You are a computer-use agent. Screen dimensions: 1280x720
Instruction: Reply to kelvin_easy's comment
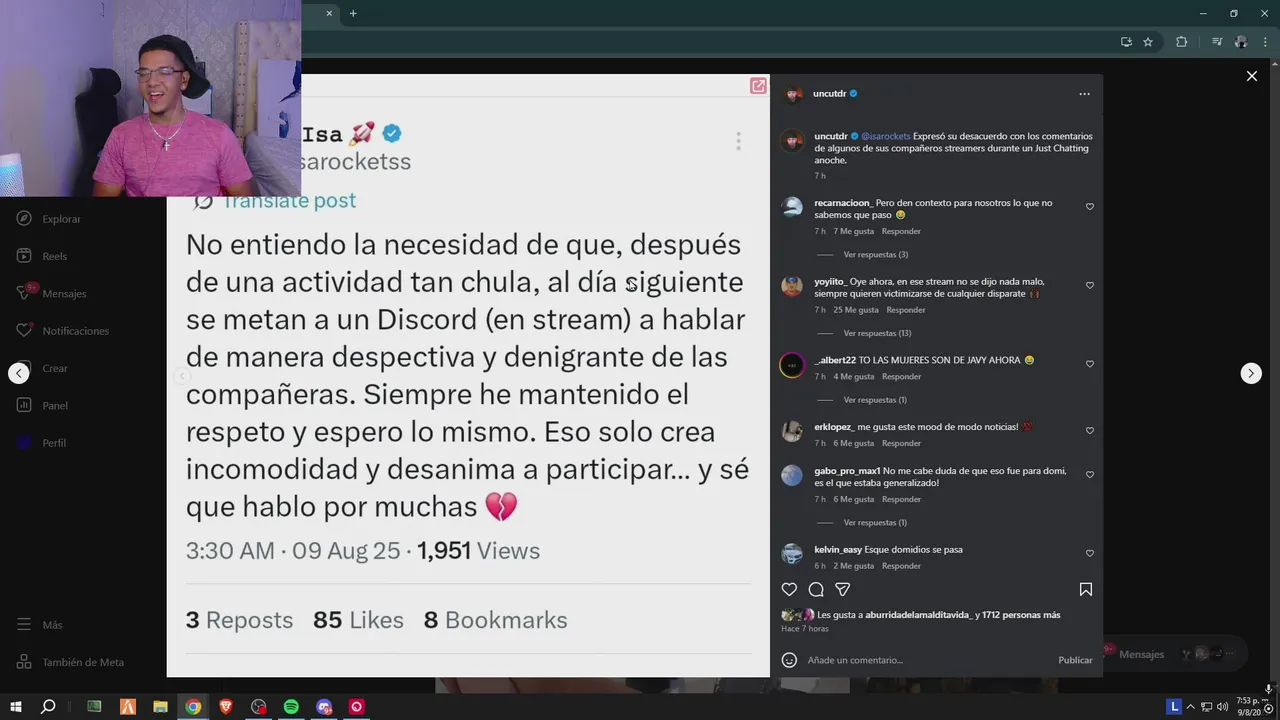[x=901, y=566]
